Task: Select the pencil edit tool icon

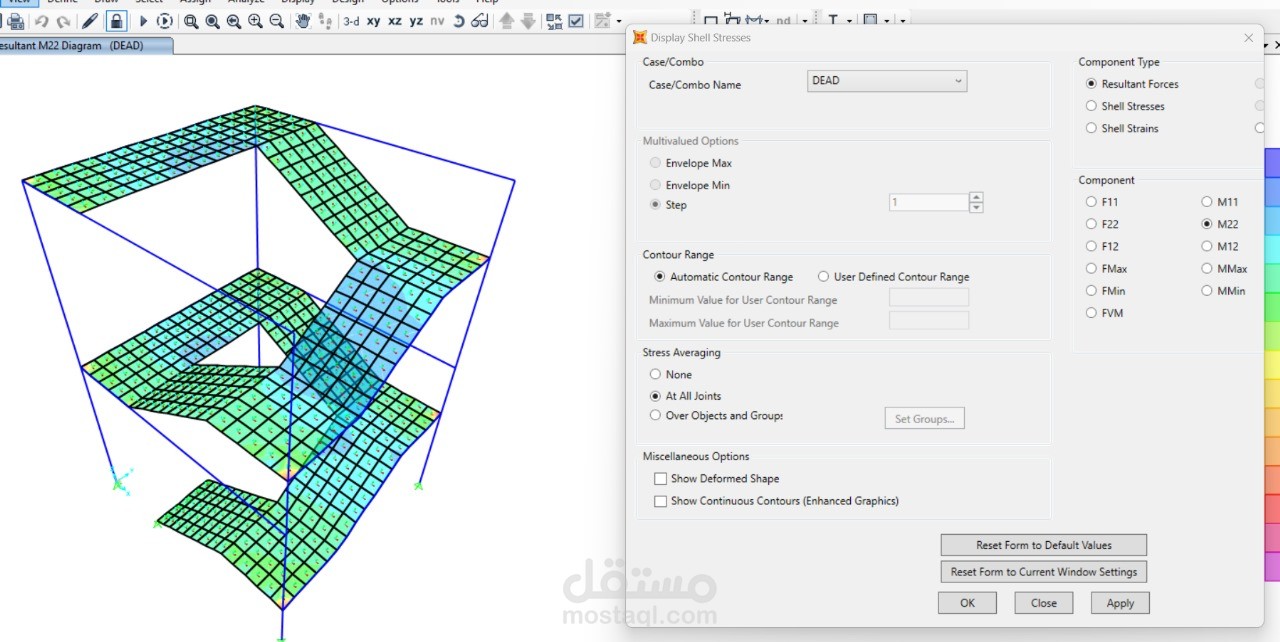Action: click(90, 21)
